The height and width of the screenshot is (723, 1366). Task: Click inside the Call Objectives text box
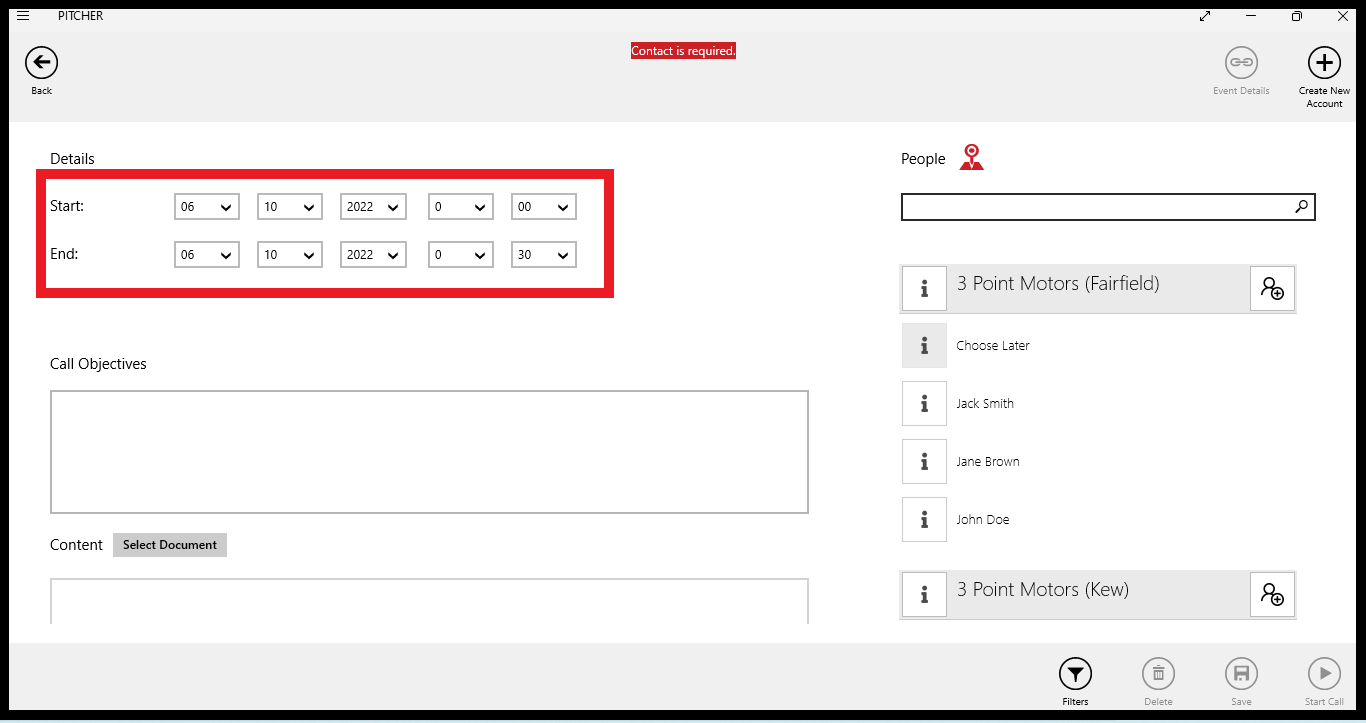coord(429,452)
